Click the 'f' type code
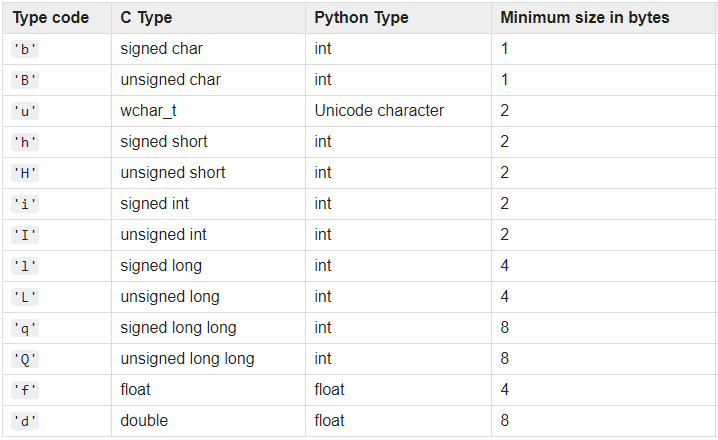The width and height of the screenshot is (718, 440). [24, 390]
